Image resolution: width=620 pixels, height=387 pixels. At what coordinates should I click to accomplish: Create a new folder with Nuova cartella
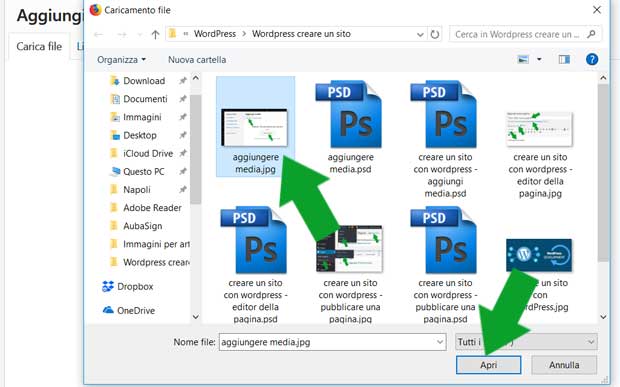[x=197, y=60]
